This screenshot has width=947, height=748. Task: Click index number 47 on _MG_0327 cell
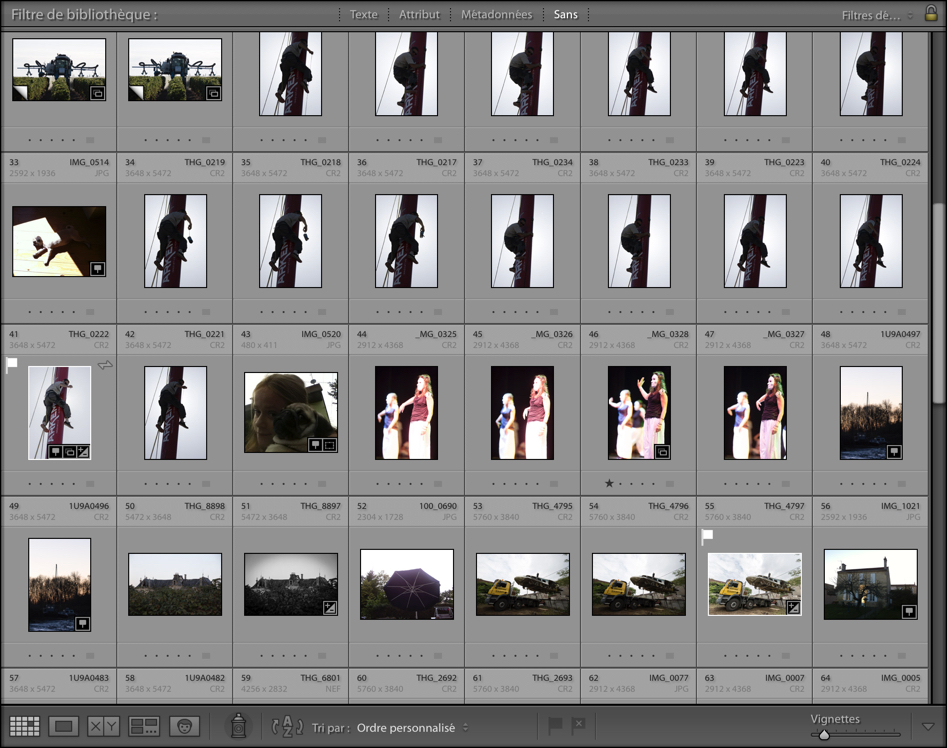(709, 334)
